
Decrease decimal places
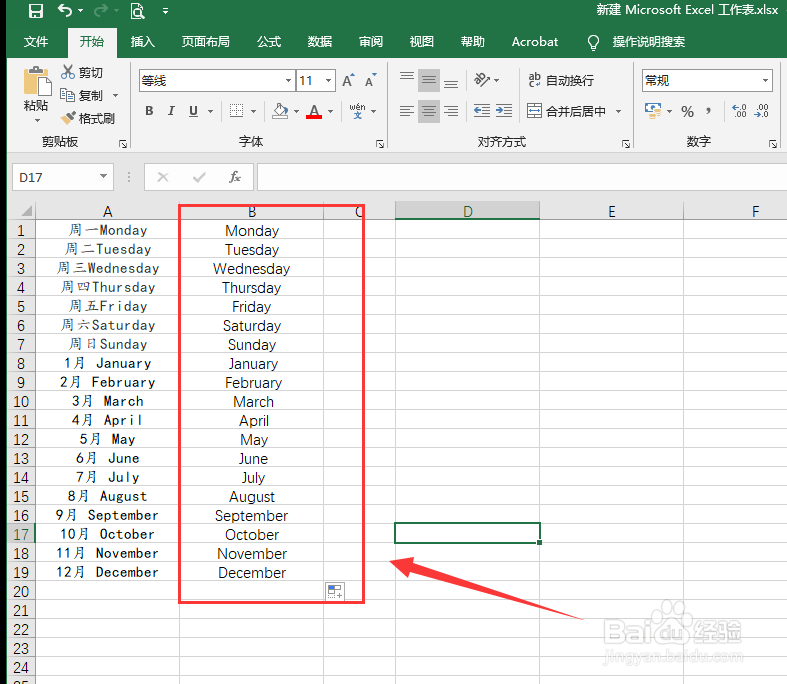[761, 111]
